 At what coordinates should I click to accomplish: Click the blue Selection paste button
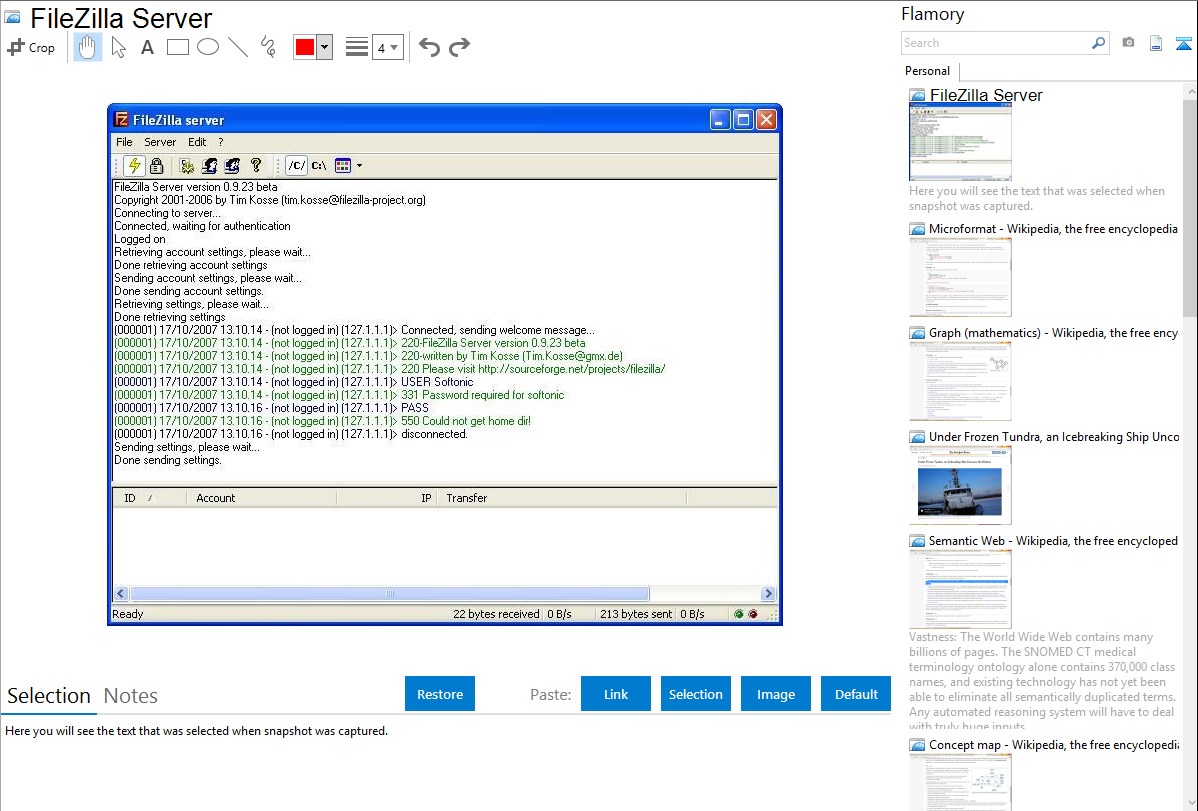(x=696, y=694)
